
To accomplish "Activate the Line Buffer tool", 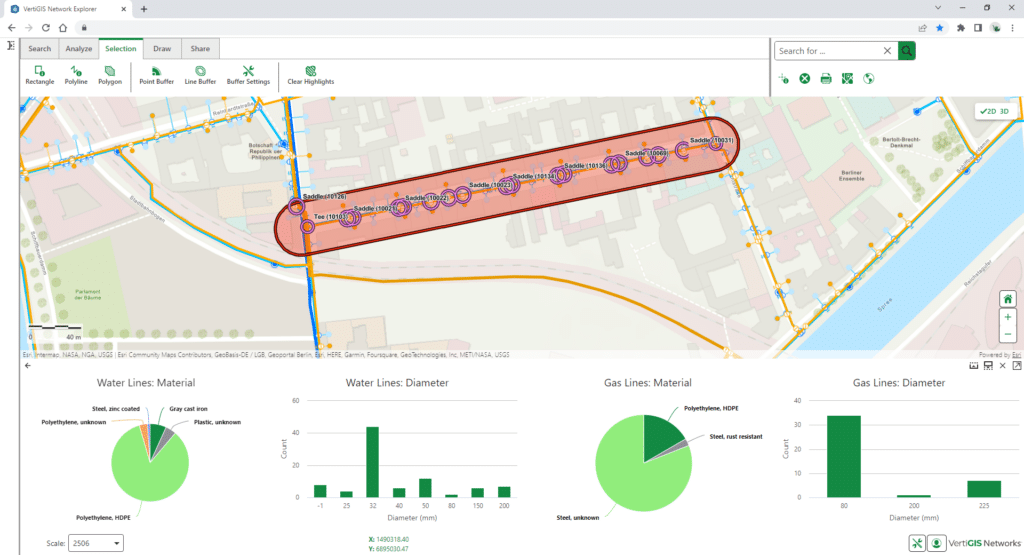I will (x=200, y=75).
